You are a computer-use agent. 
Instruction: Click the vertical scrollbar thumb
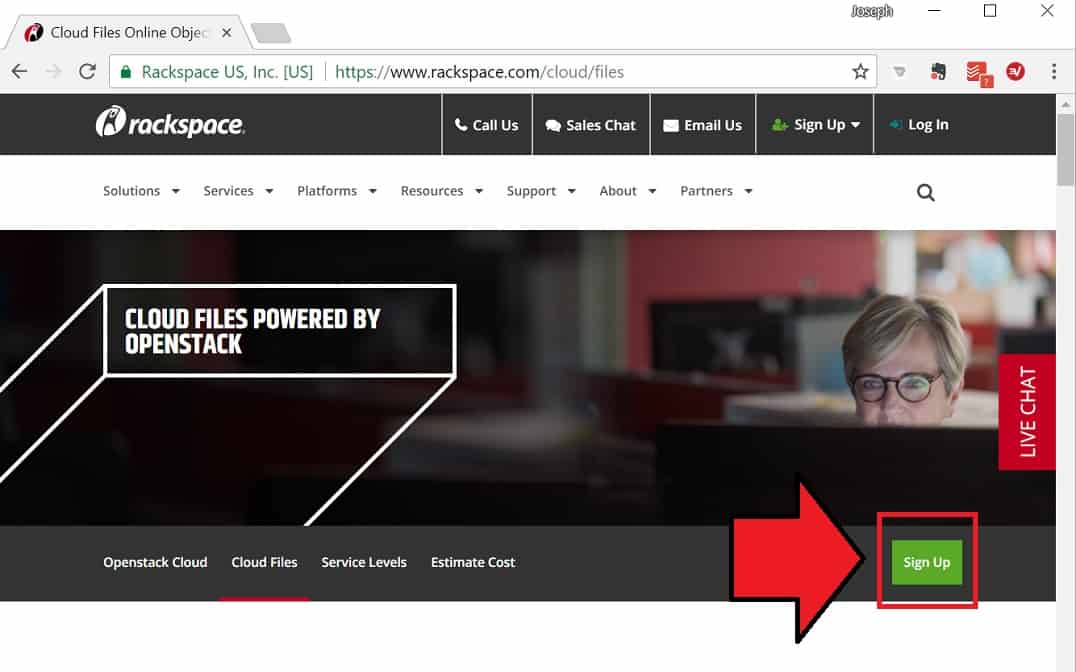(x=1066, y=150)
